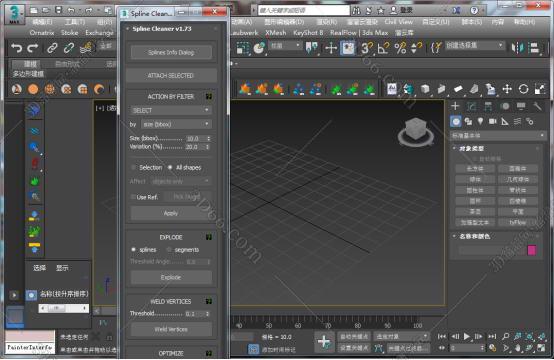Toggle the EXPLODE section green indicator

coord(209,237)
